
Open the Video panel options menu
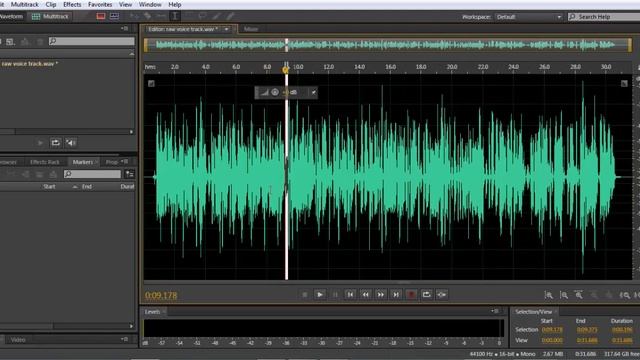point(125,339)
